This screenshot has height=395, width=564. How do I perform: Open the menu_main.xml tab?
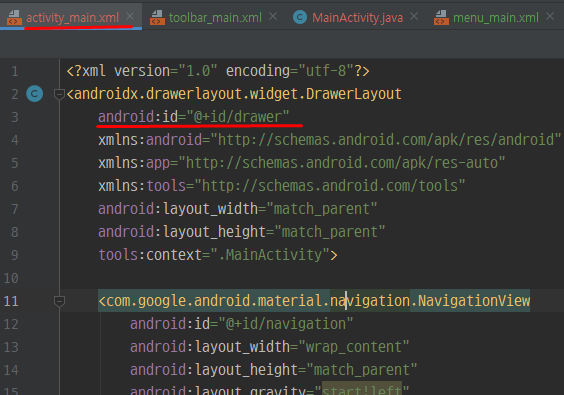point(496,17)
